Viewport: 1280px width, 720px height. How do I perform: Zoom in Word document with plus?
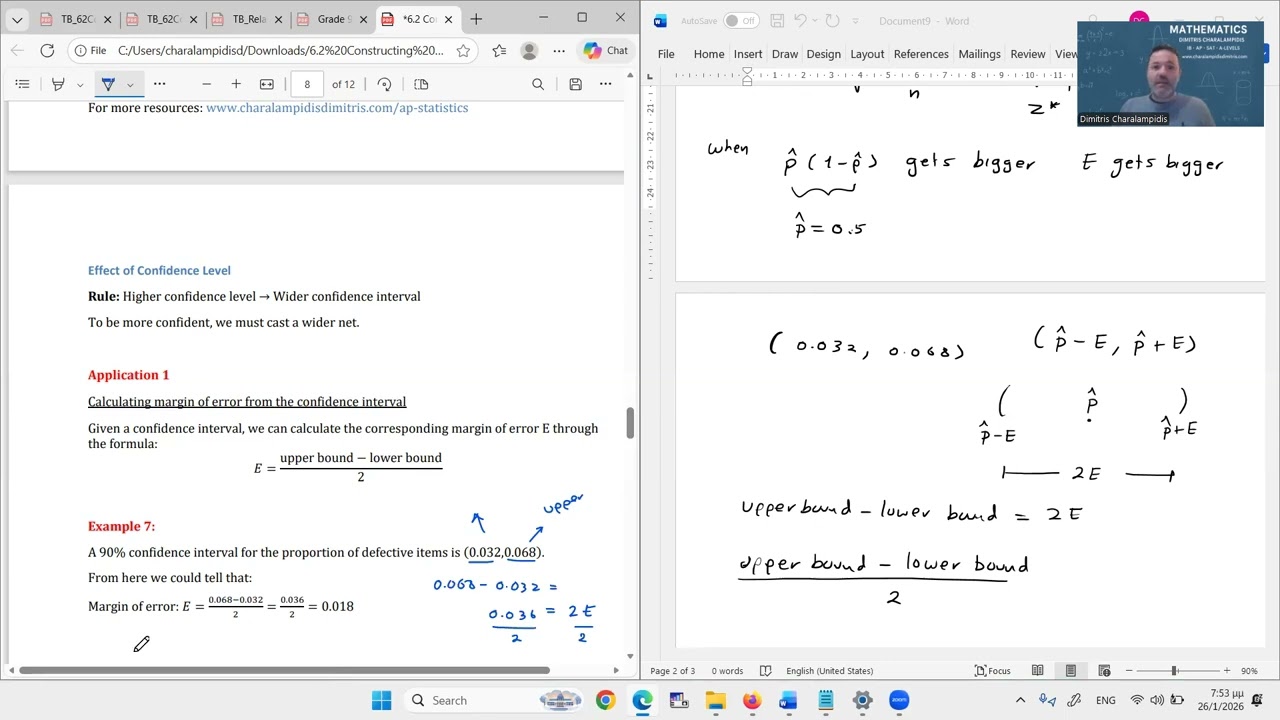click(x=1227, y=671)
